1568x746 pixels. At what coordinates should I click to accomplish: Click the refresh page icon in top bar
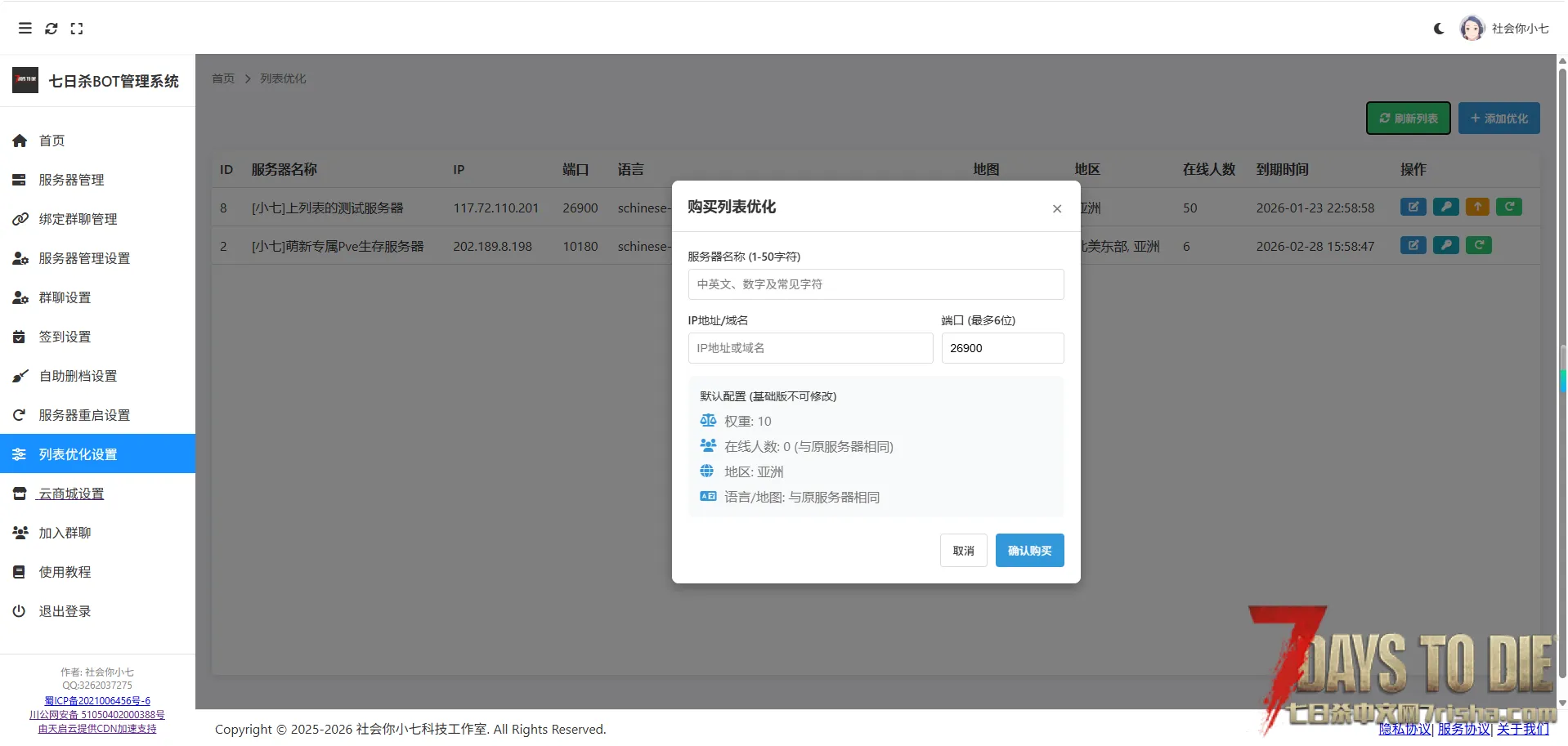point(52,29)
